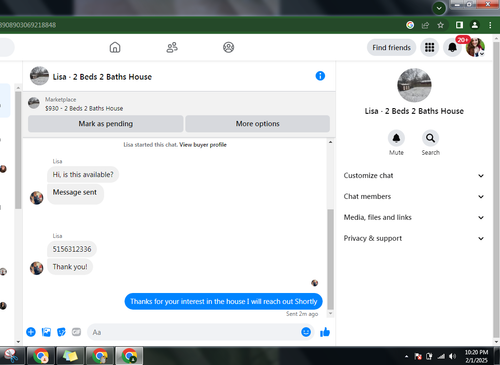
Task: Click the 'Thank you!' message bubble
Action: pyautogui.click(x=70, y=267)
